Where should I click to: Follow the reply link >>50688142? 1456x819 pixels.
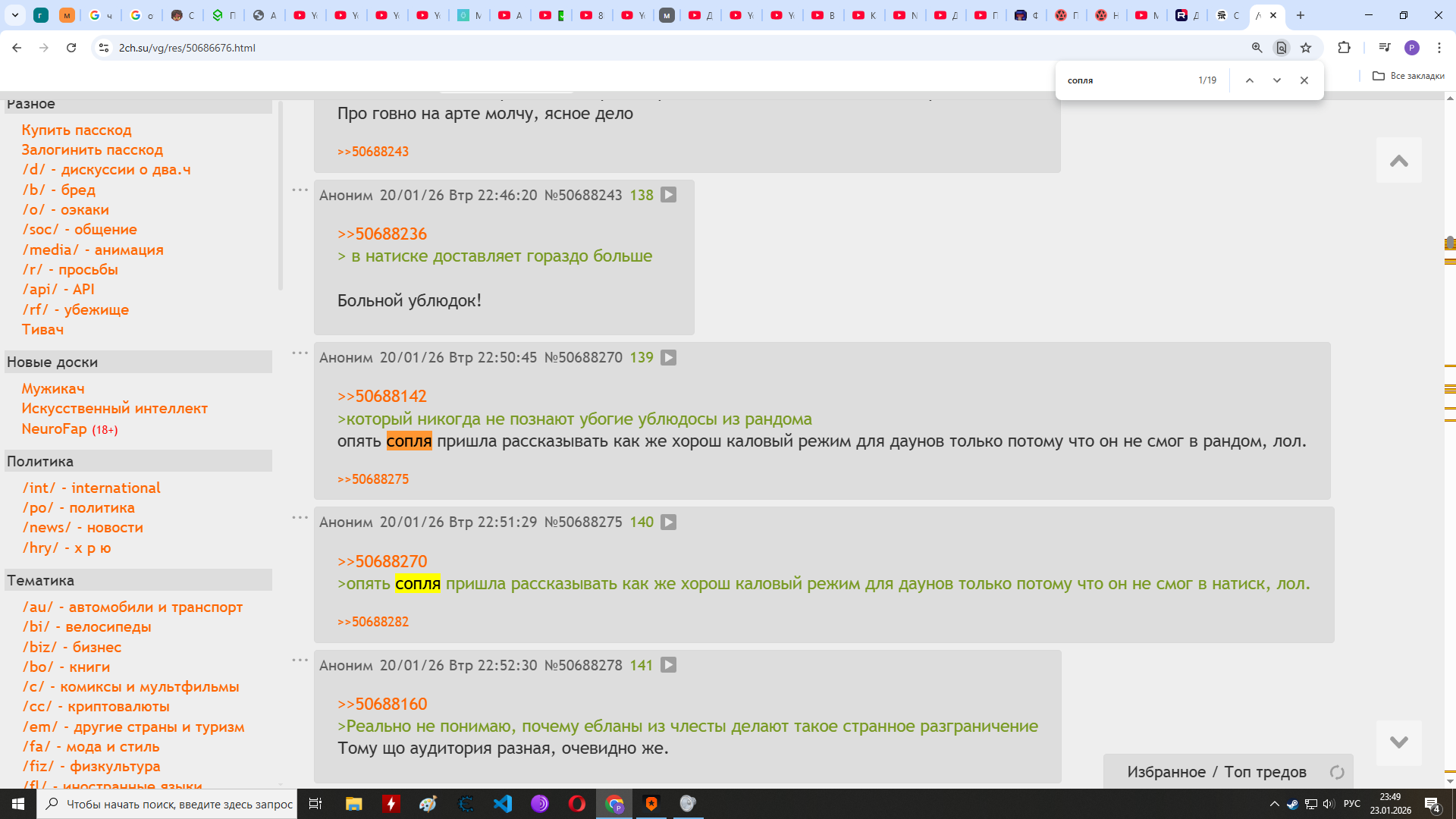pos(381,397)
